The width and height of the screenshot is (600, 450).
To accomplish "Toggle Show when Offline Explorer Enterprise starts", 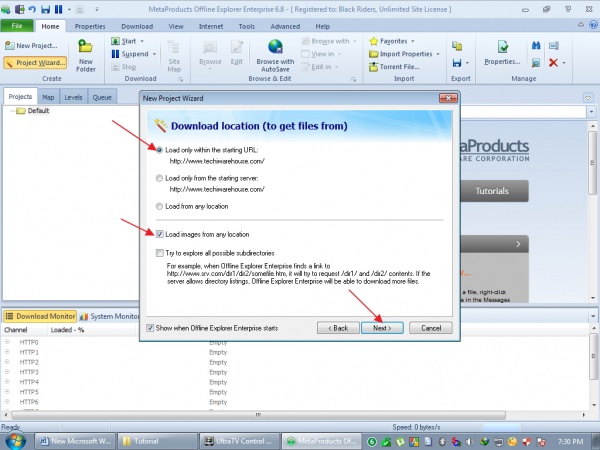I will 150,328.
